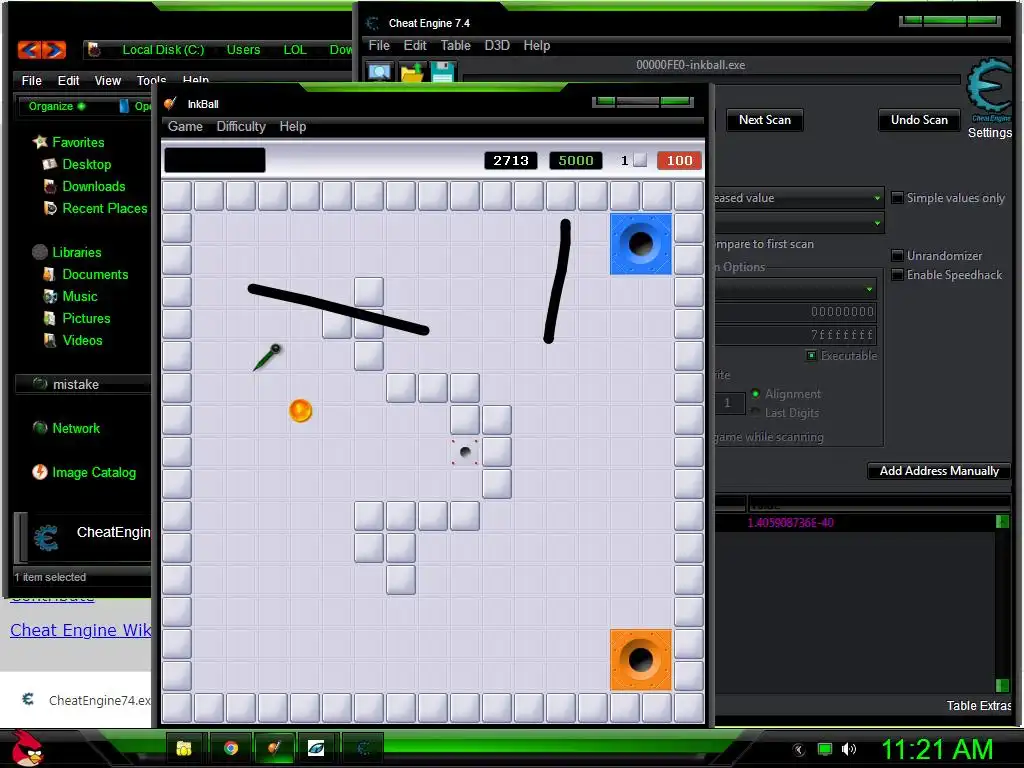Click the start address field 00000000
The height and width of the screenshot is (768, 1024).
point(795,312)
